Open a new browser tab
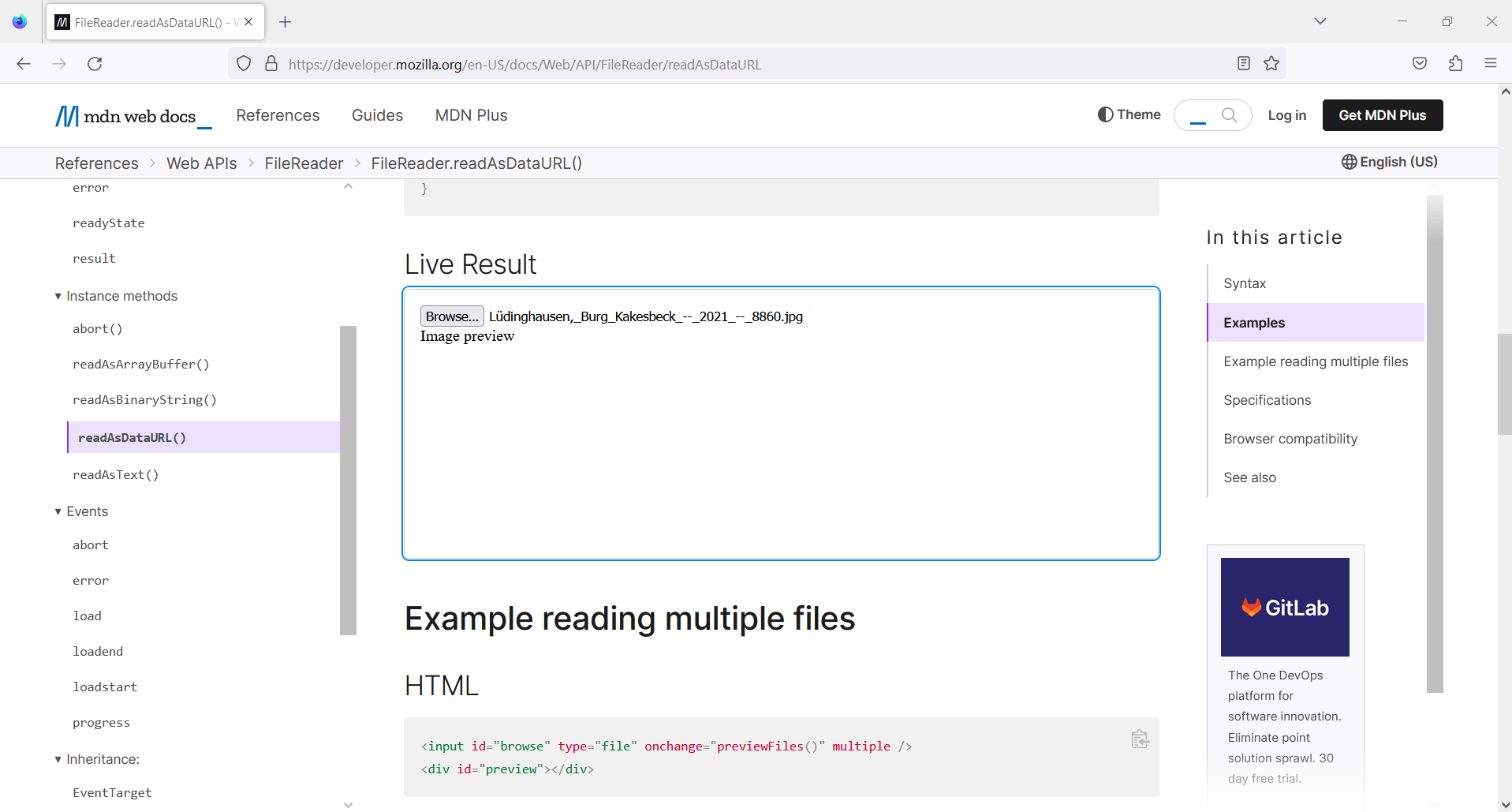Image resolution: width=1512 pixels, height=812 pixels. click(286, 21)
